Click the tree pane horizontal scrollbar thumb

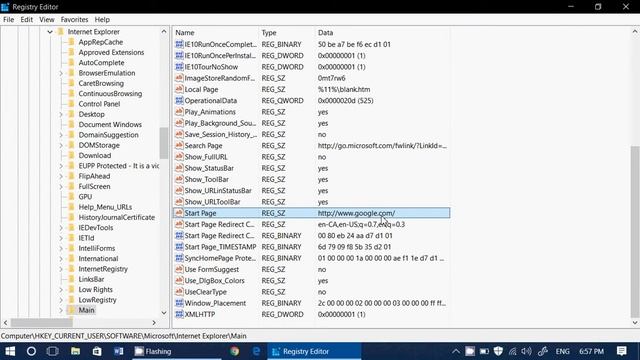pyautogui.click(x=42, y=322)
